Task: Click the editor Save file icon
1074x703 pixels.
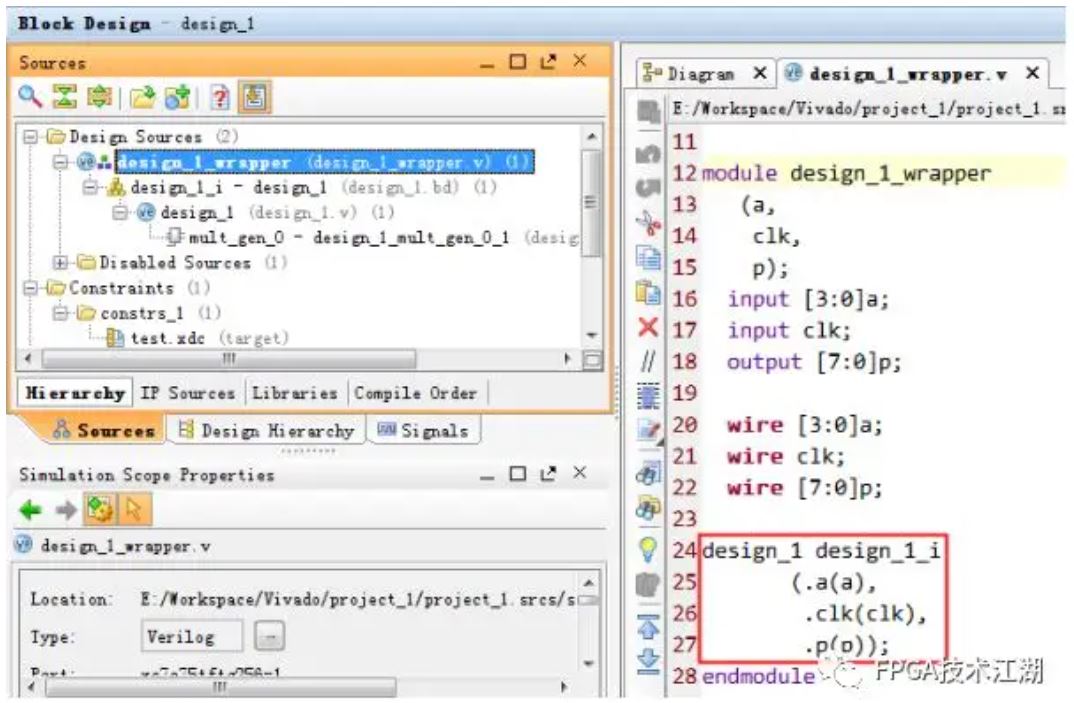Action: (648, 111)
